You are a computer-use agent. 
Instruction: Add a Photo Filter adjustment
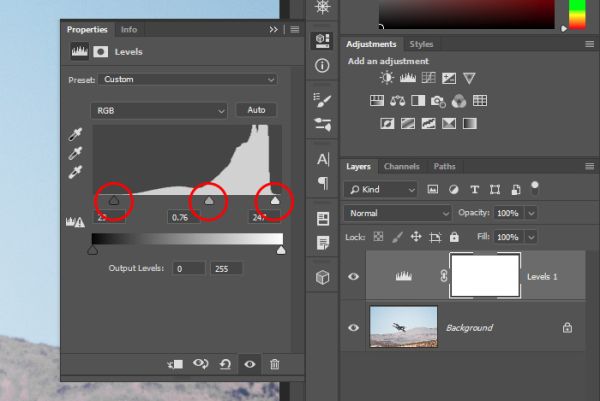coord(438,101)
